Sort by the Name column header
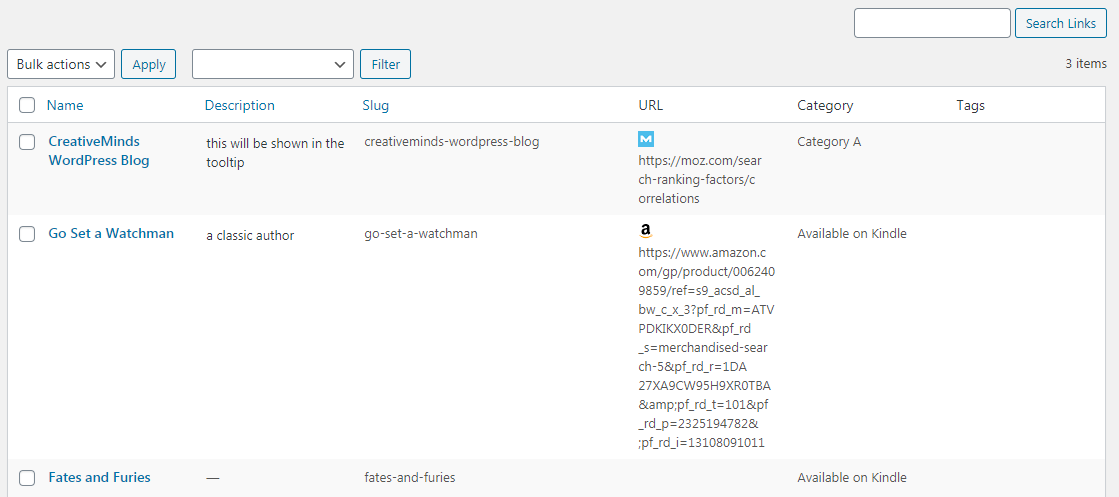 point(65,105)
